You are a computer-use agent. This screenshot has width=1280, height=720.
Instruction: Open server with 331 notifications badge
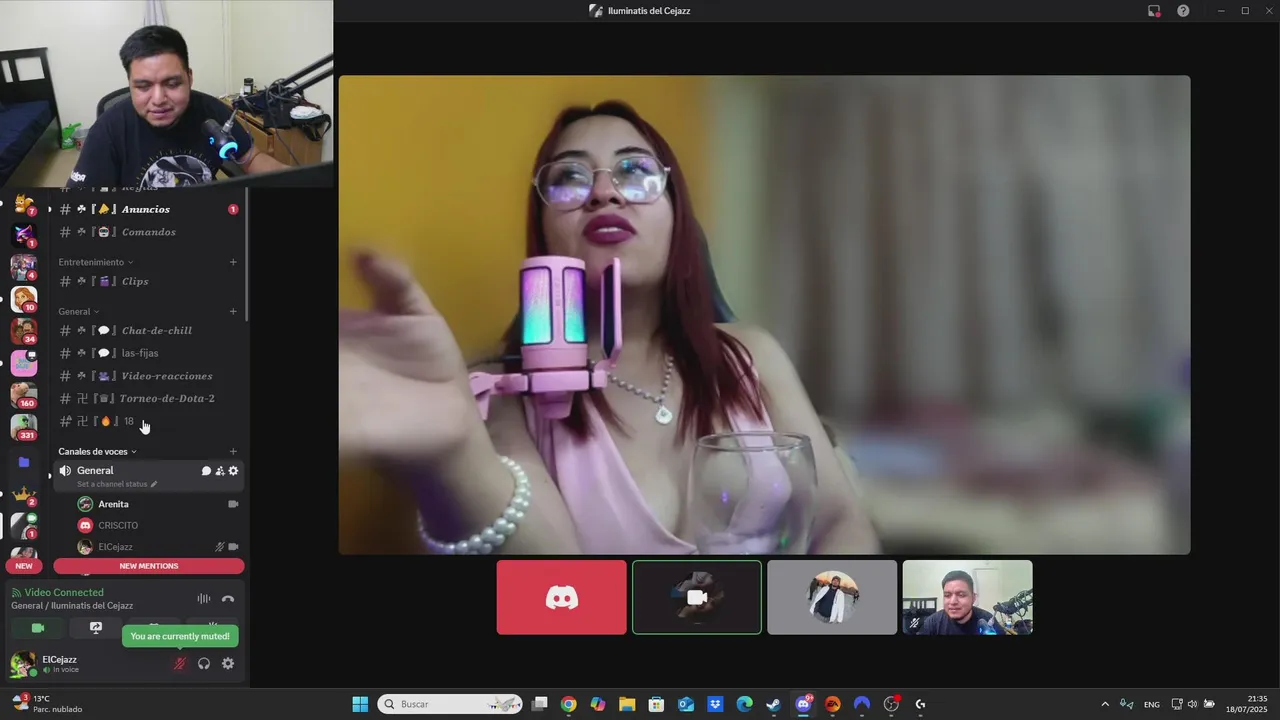[x=23, y=427]
